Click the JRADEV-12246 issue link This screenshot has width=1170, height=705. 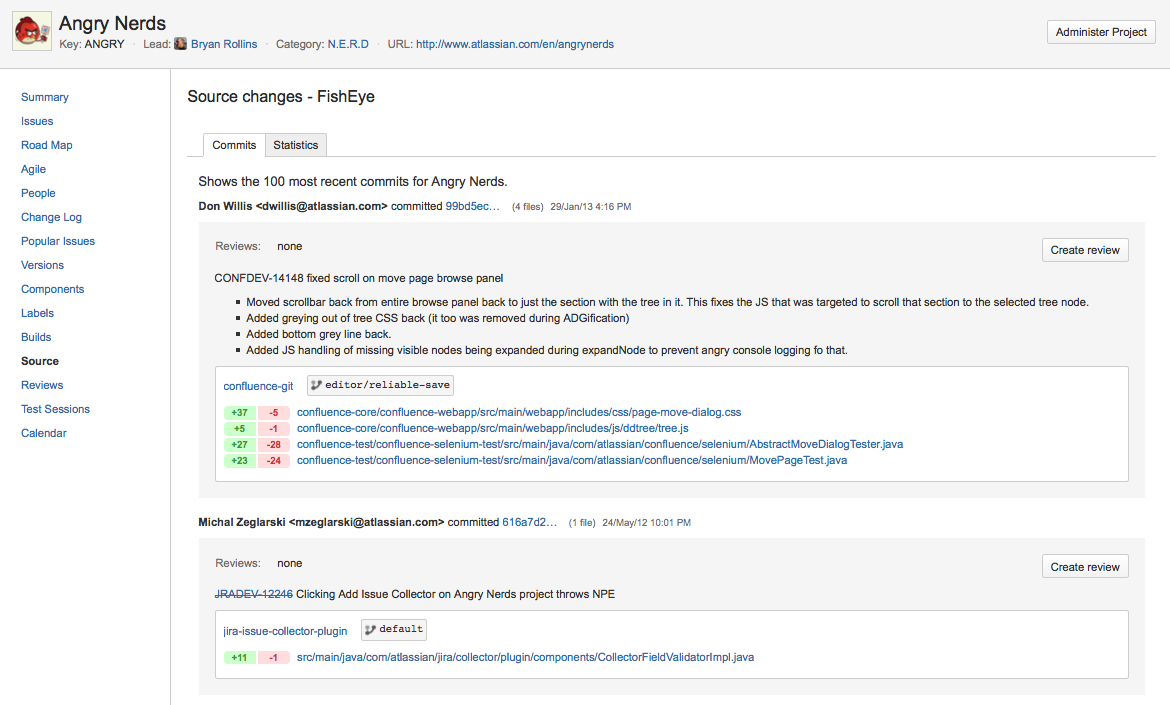point(253,594)
